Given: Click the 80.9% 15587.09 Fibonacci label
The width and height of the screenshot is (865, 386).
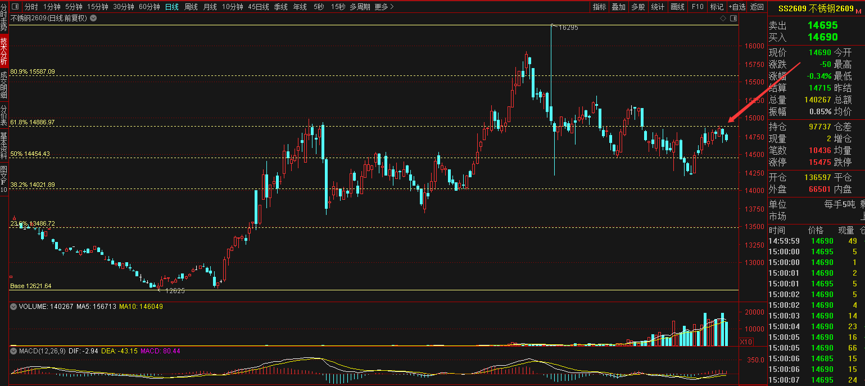Looking at the screenshot, I should (x=33, y=72).
